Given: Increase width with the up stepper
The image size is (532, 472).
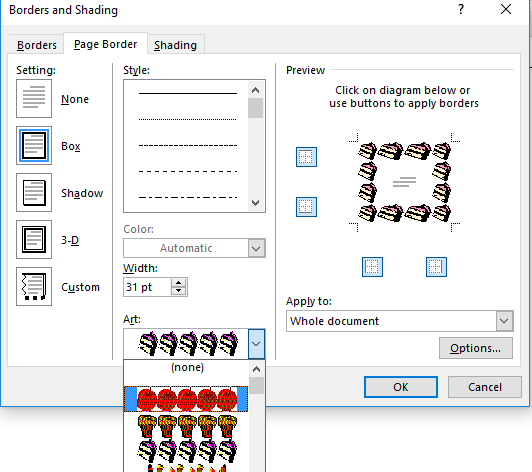Looking at the screenshot, I should 178,283.
